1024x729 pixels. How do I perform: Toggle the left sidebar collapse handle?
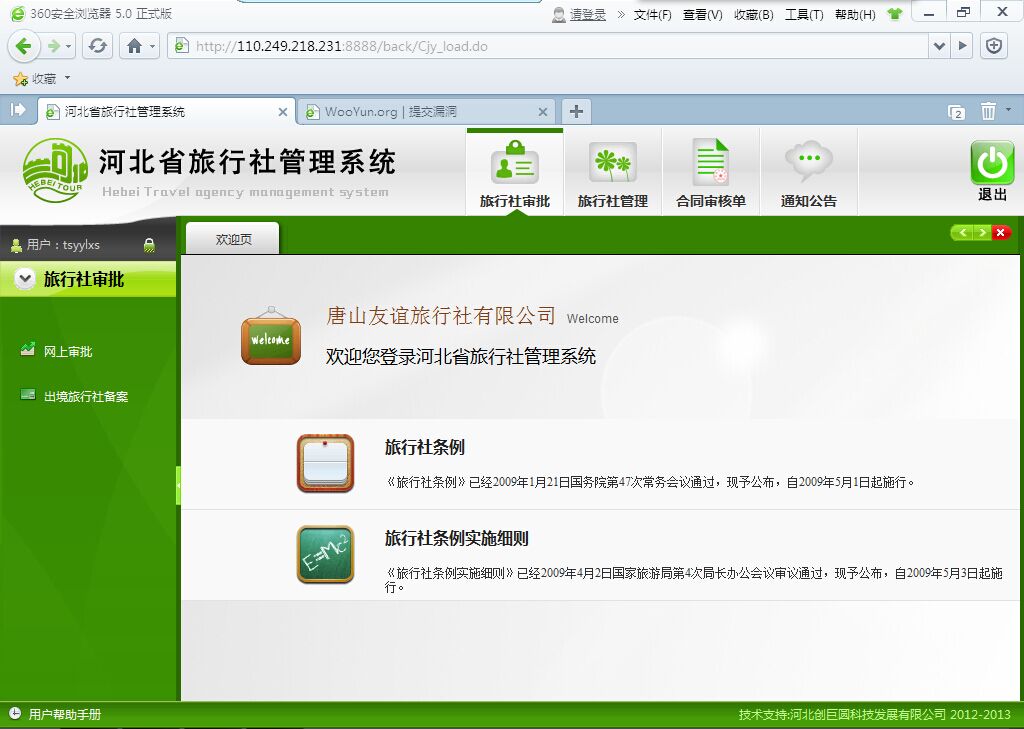coord(178,485)
